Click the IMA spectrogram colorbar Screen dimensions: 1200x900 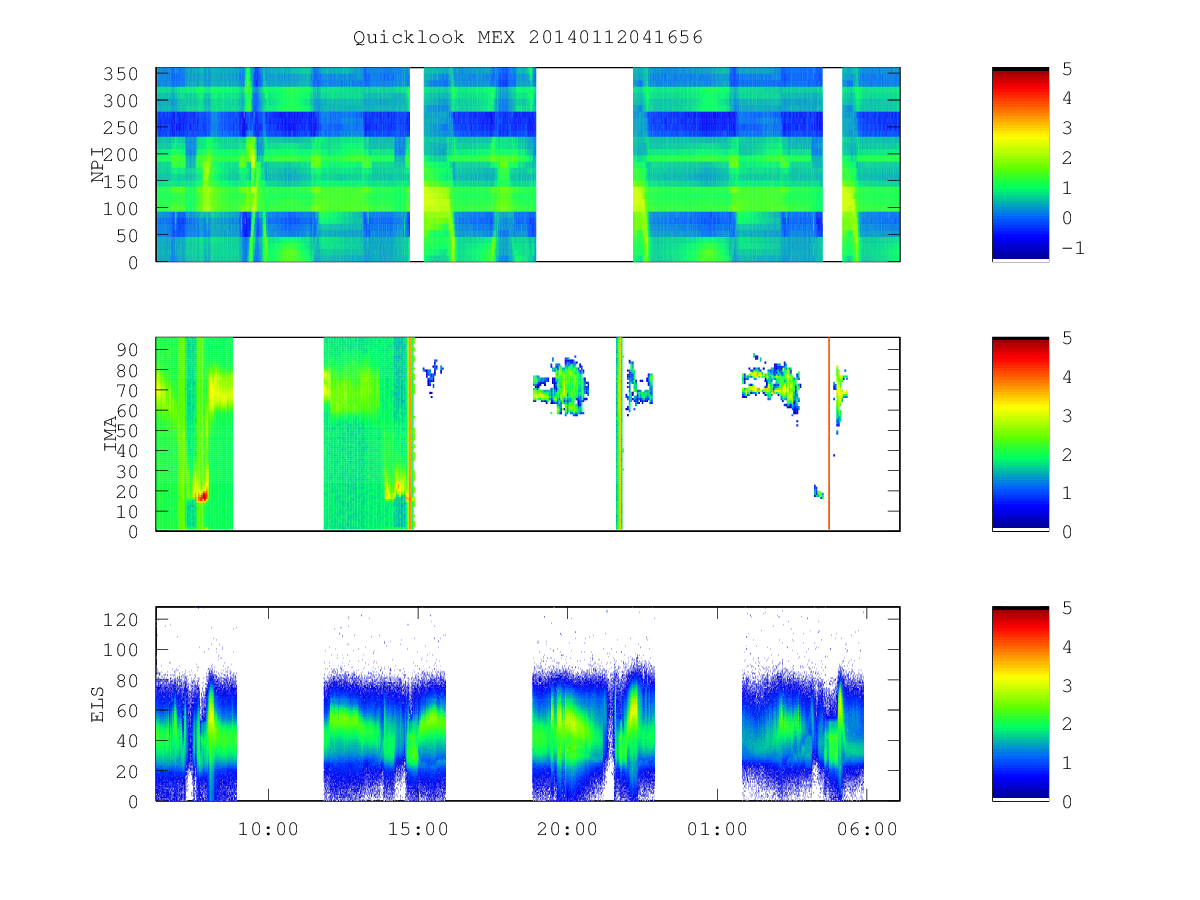click(1020, 434)
